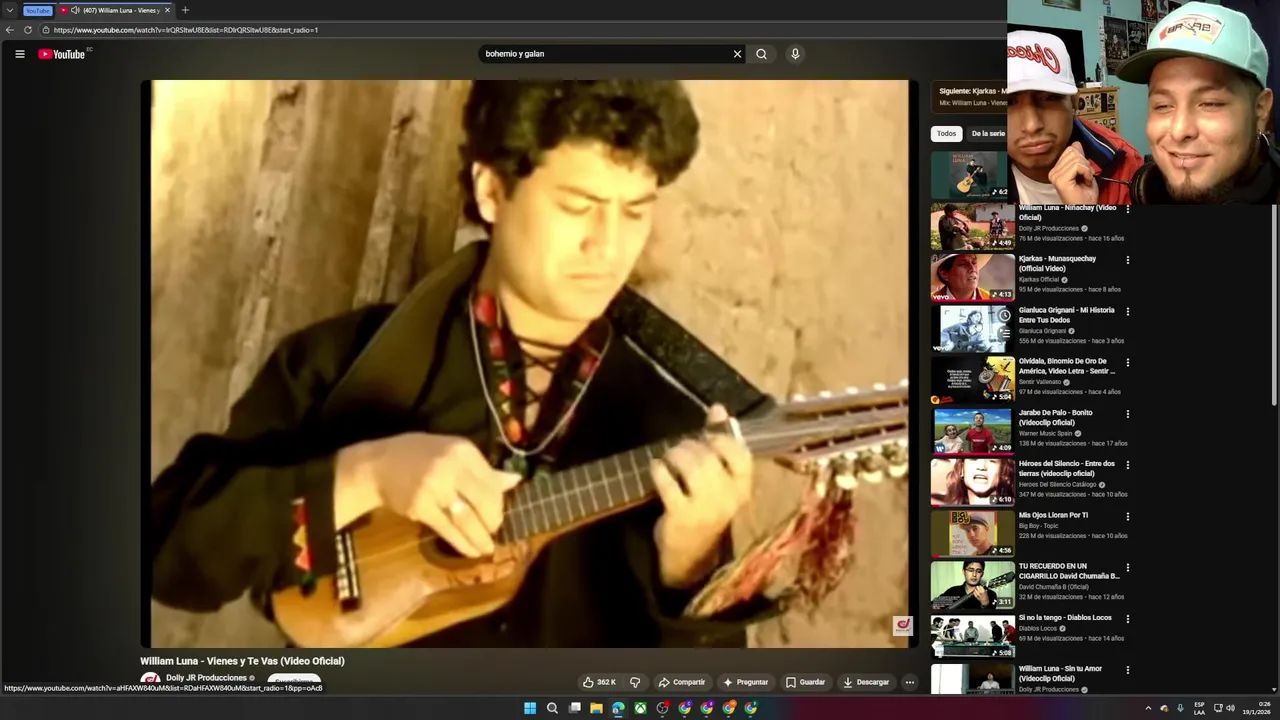1280x720 pixels.
Task: Go to the YouTube home logo
Action: 62,54
